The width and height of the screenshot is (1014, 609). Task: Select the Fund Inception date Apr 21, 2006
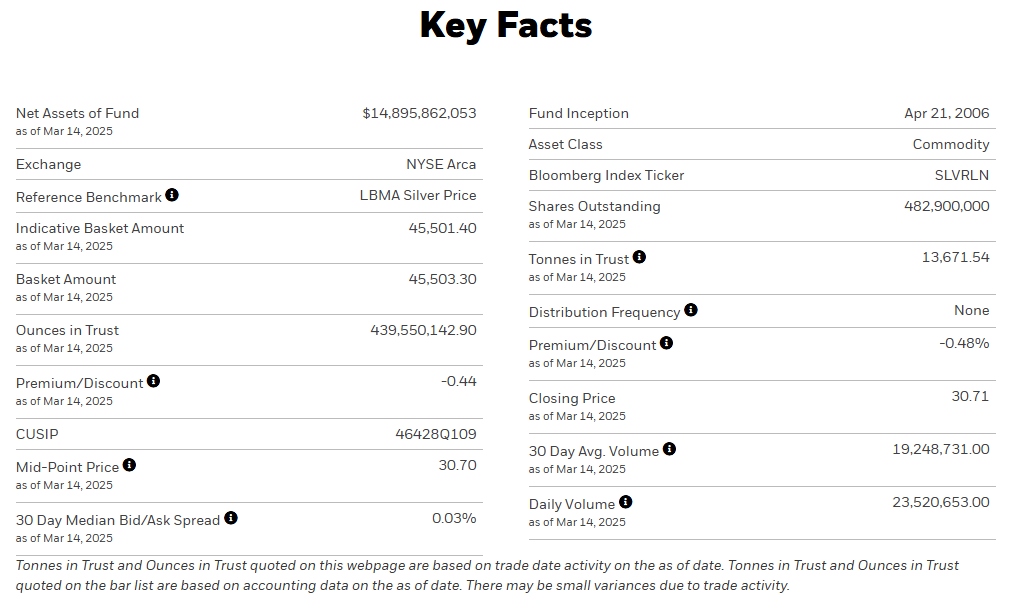pos(946,113)
